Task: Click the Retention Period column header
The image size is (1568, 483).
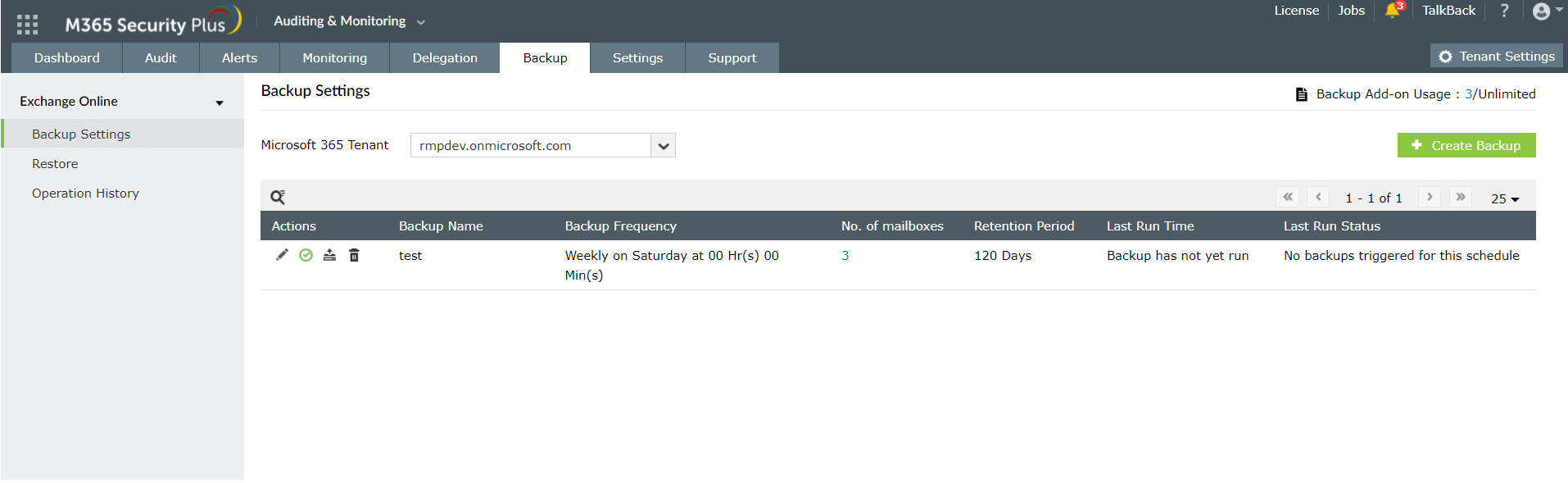Action: (1024, 226)
